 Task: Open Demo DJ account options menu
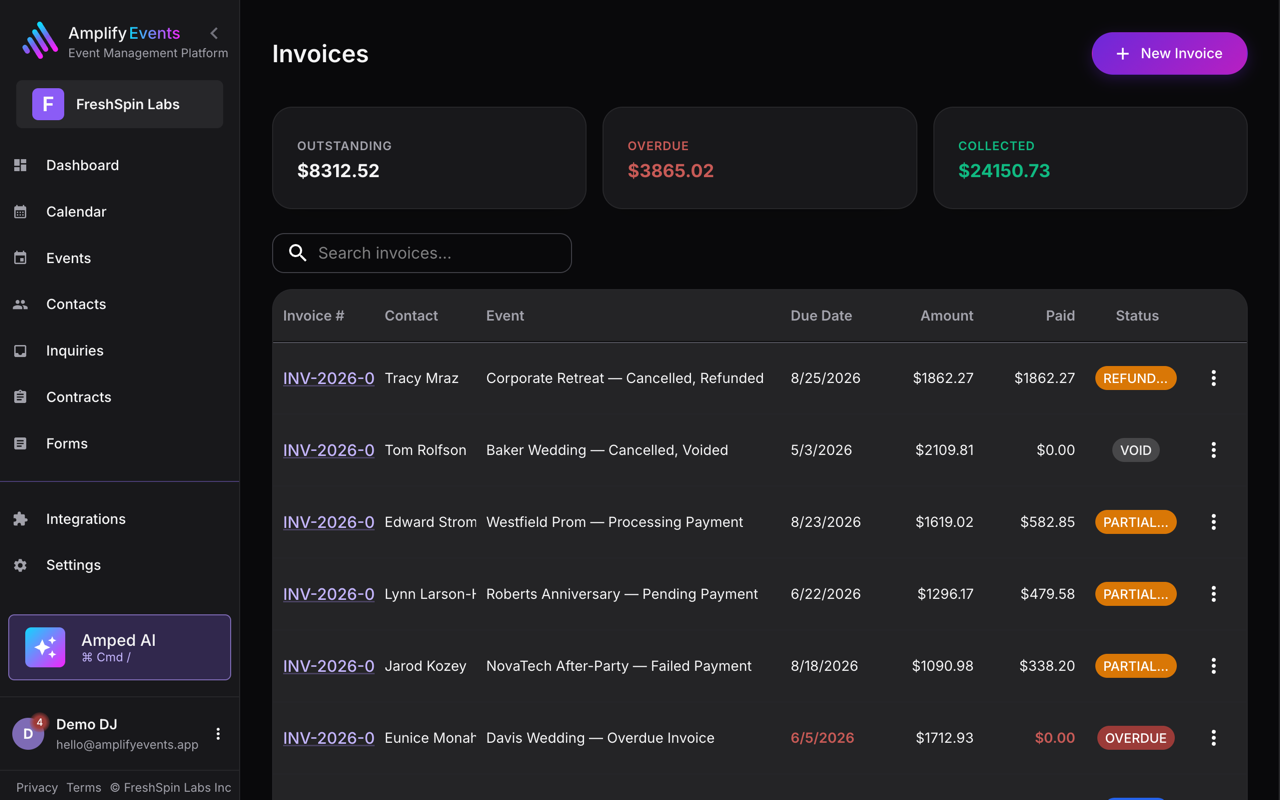click(218, 734)
